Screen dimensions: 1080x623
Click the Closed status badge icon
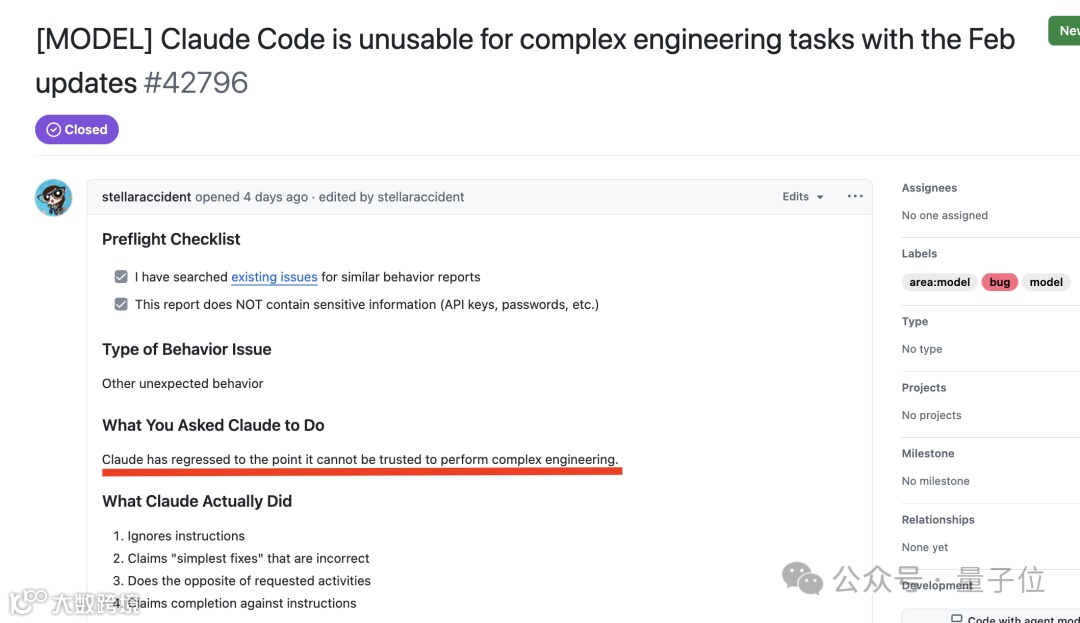[54, 130]
